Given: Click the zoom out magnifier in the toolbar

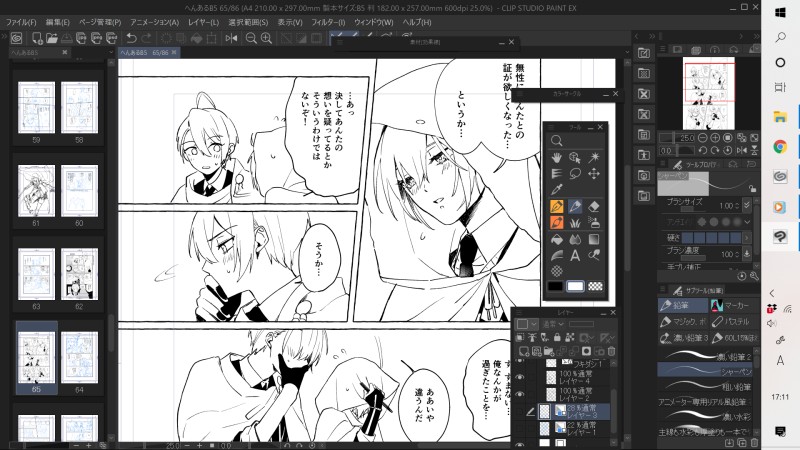Looking at the screenshot, I should click(251, 38).
